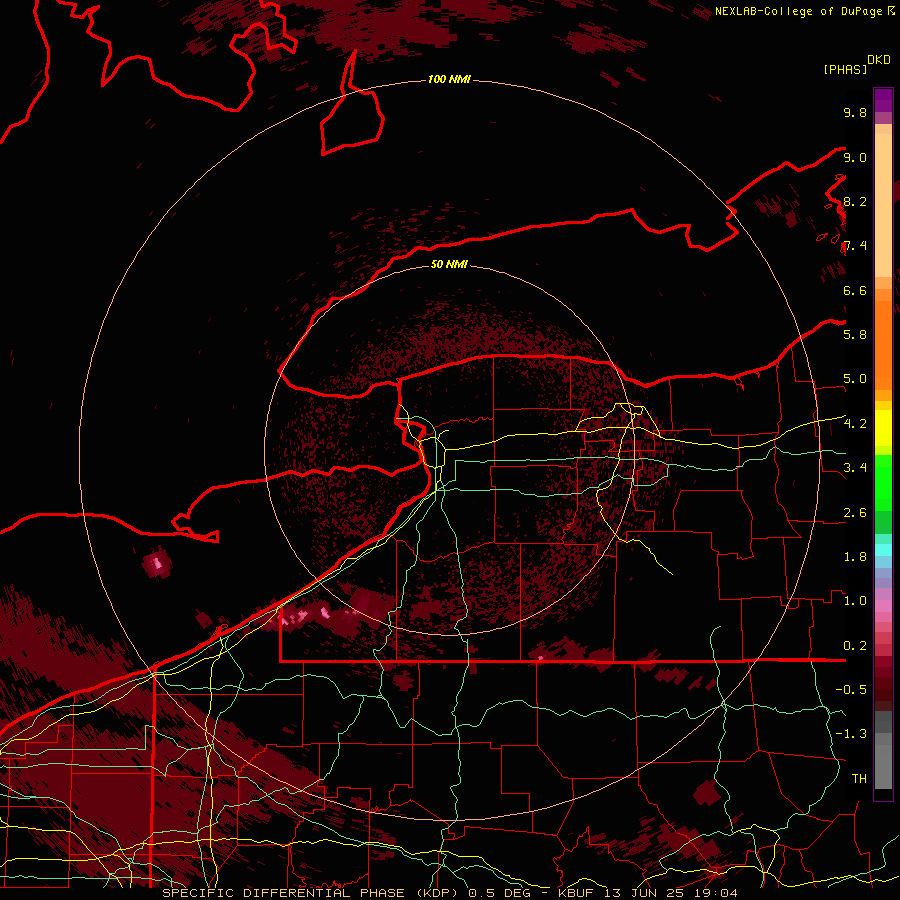This screenshot has height=900, width=900.
Task: Click the 6.6 value on the color scale
Action: (x=855, y=290)
